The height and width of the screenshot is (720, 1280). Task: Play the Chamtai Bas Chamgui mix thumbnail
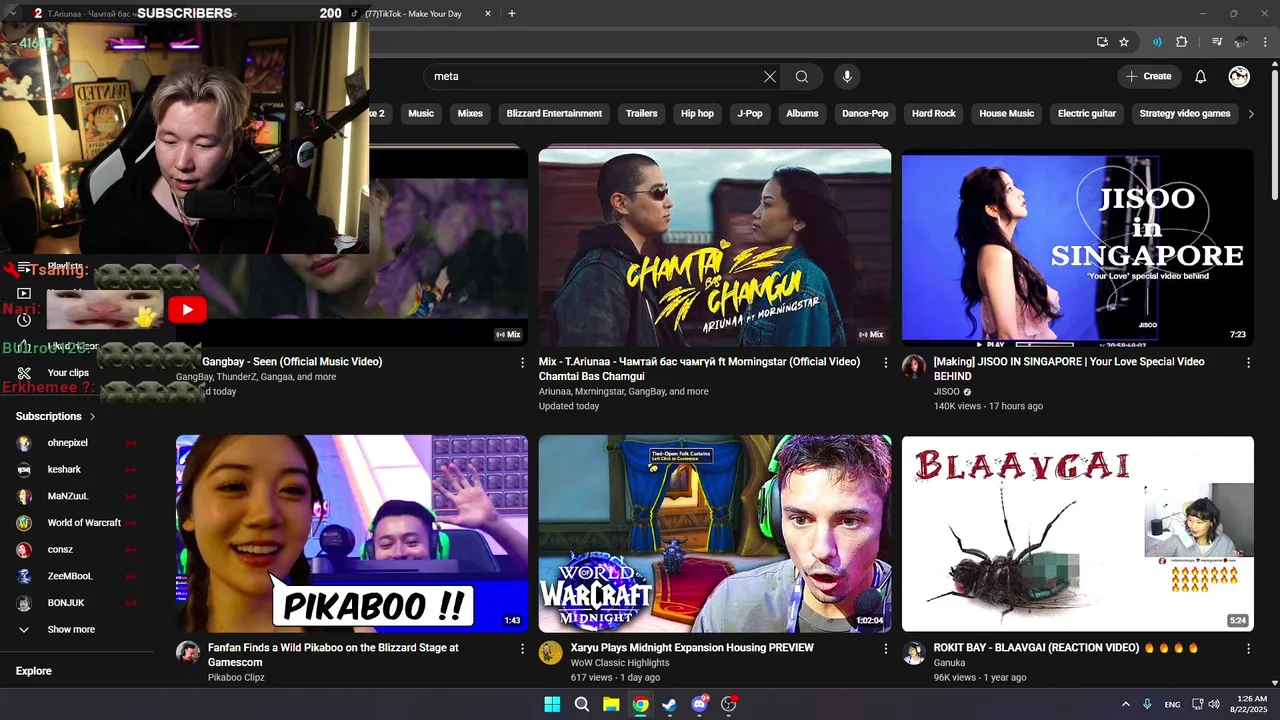tap(715, 247)
